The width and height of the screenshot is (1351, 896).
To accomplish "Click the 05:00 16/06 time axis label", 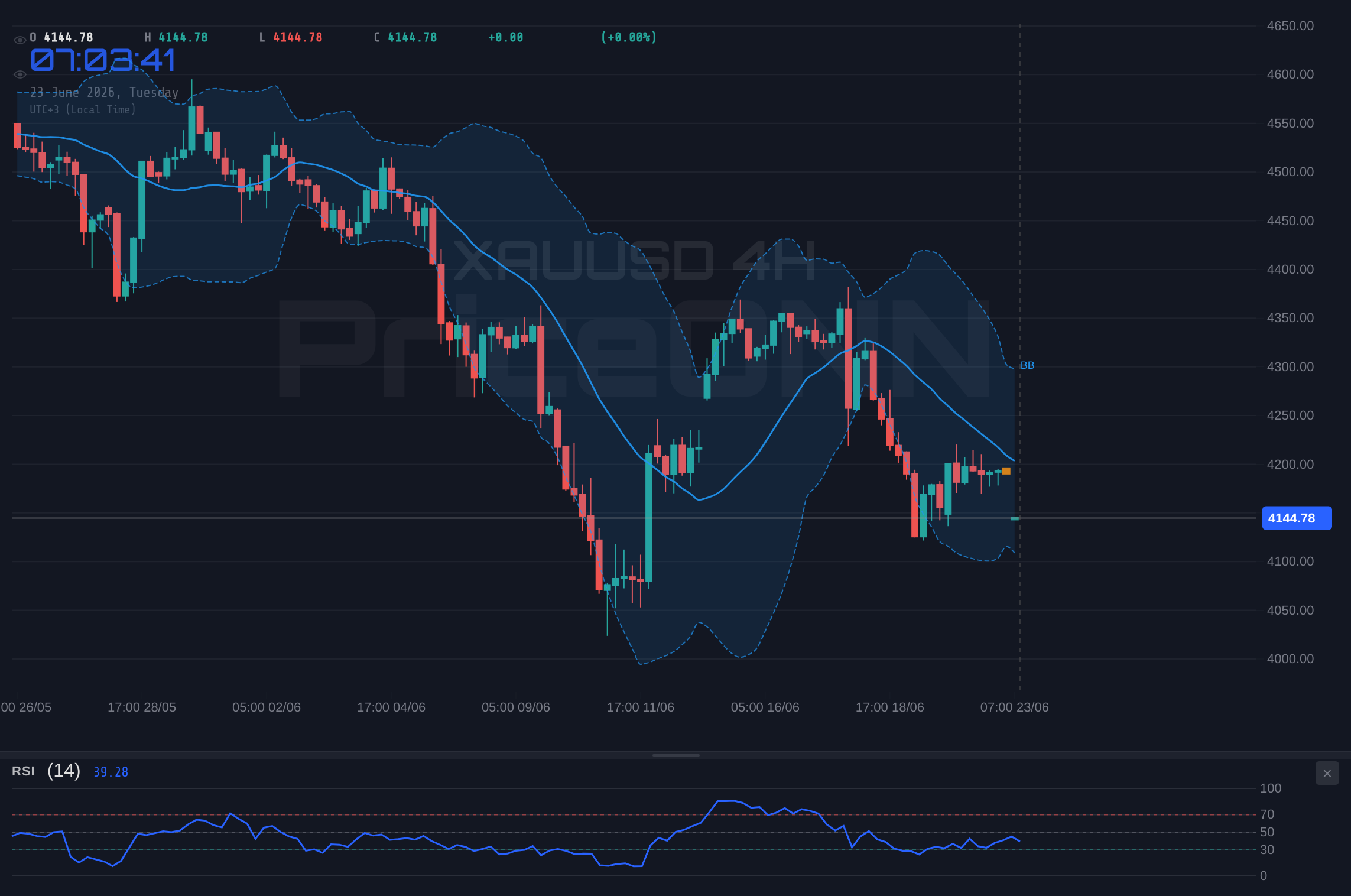I will point(765,707).
